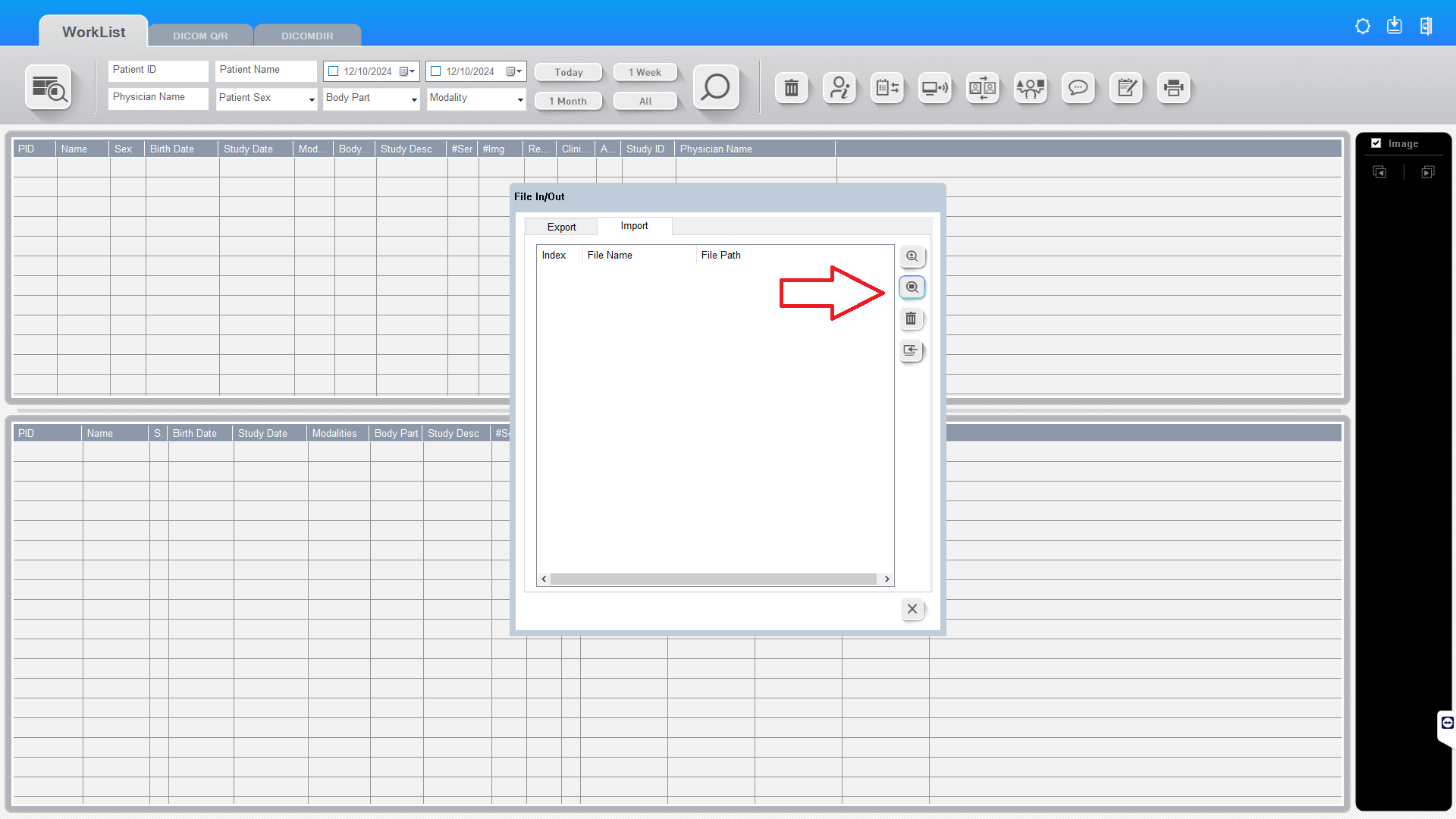The image size is (1456, 819).
Task: Click the 1 Week button
Action: point(645,72)
